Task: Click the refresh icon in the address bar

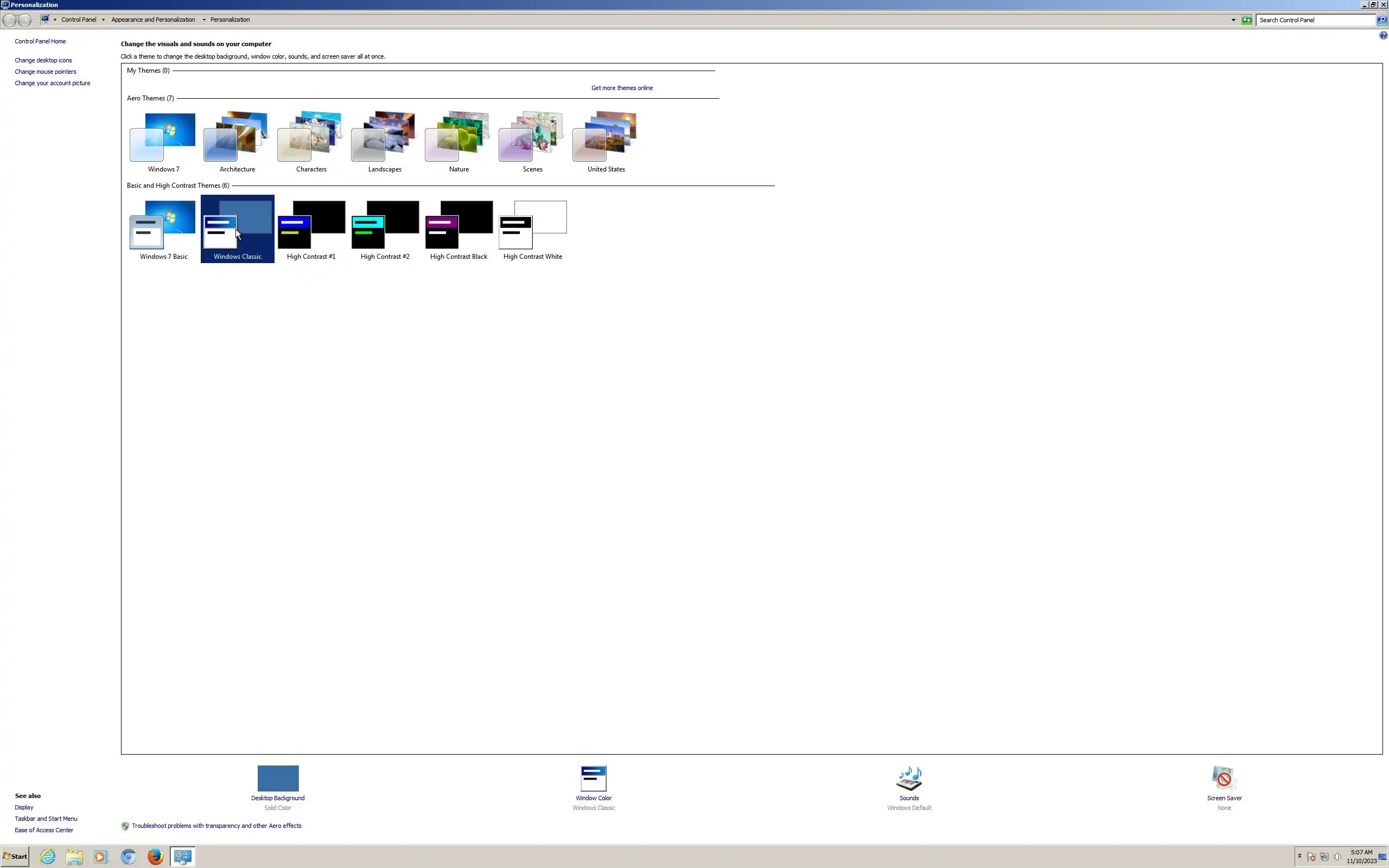Action: pyautogui.click(x=1247, y=20)
